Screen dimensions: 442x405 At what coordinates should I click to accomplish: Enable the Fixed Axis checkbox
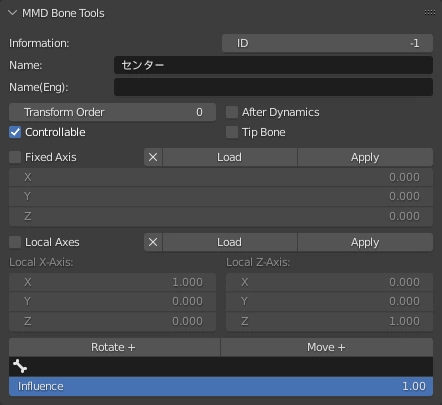pos(15,157)
